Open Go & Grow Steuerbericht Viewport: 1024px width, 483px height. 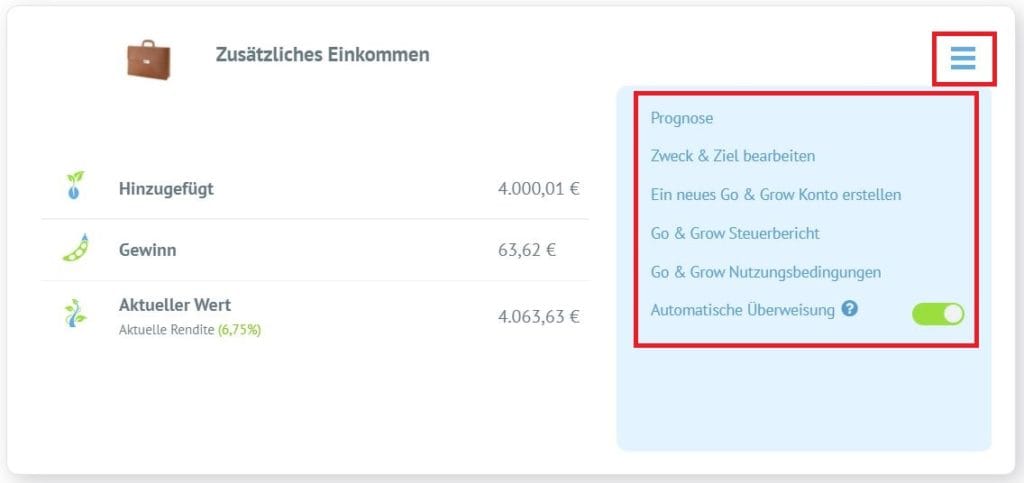[x=735, y=233]
